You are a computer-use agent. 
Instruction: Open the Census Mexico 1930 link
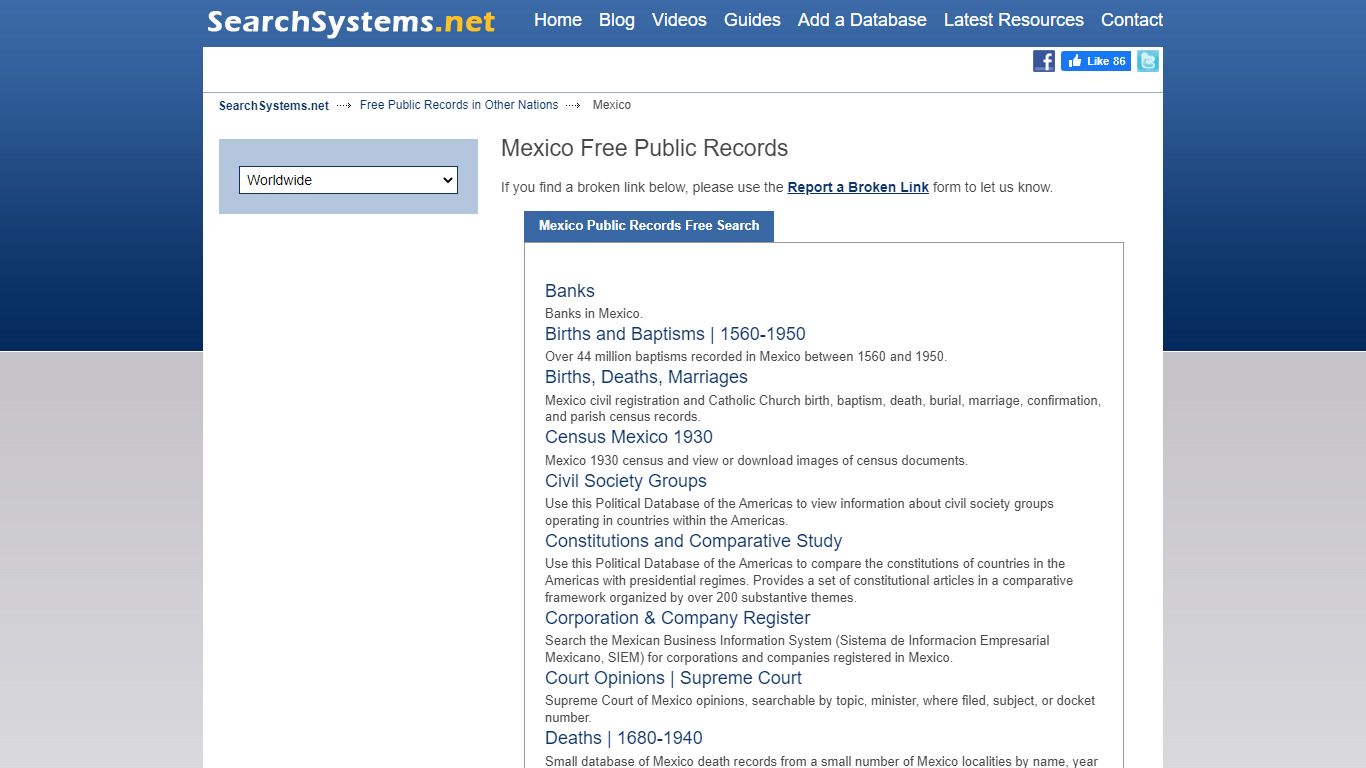[629, 437]
